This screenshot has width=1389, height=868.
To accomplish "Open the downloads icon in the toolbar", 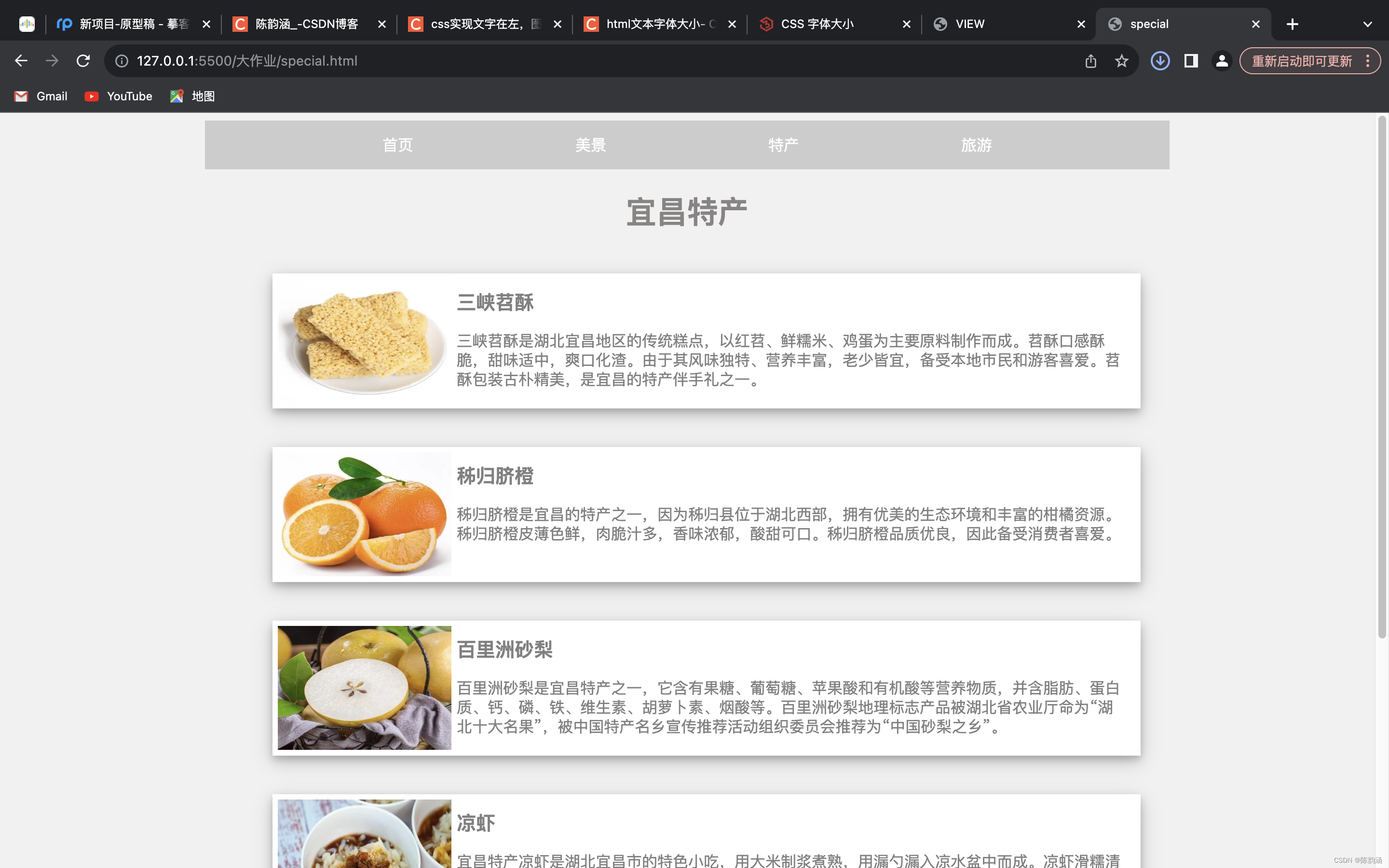I will tap(1160, 61).
